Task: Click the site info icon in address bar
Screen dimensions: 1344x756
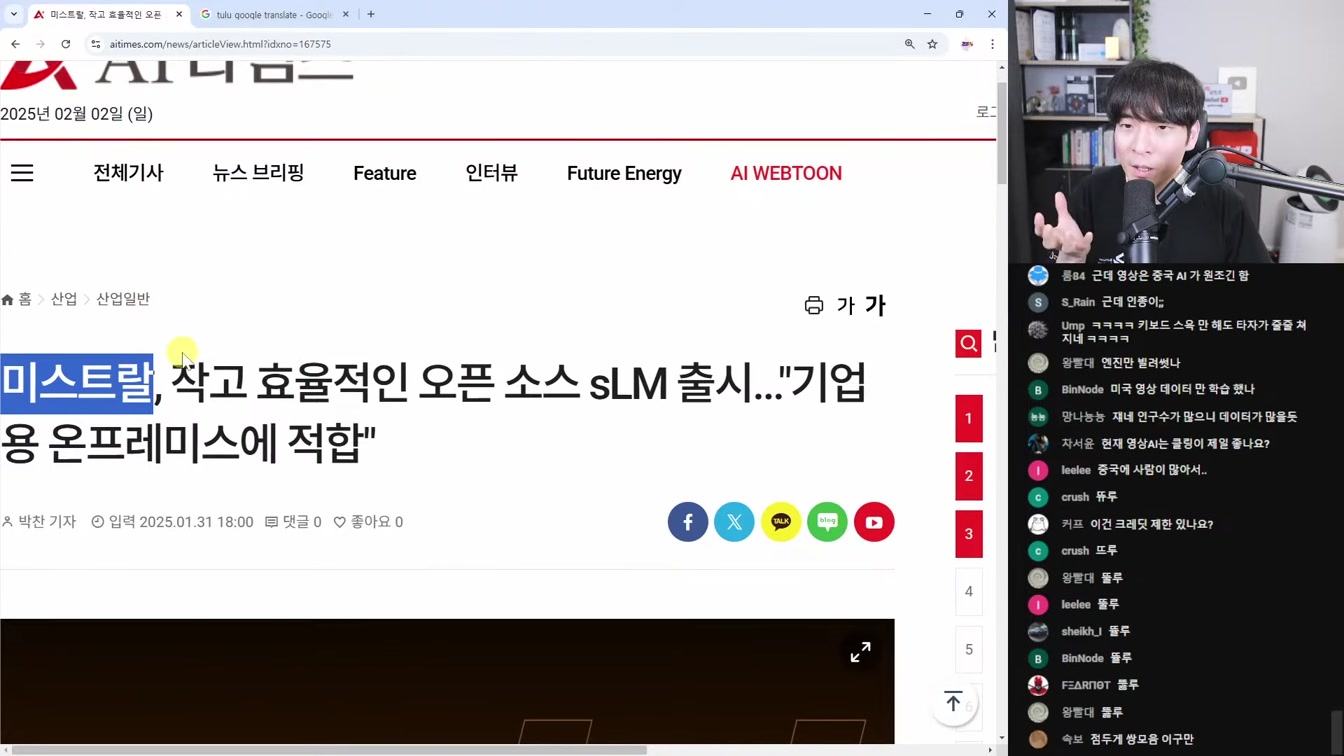Action: [x=96, y=44]
